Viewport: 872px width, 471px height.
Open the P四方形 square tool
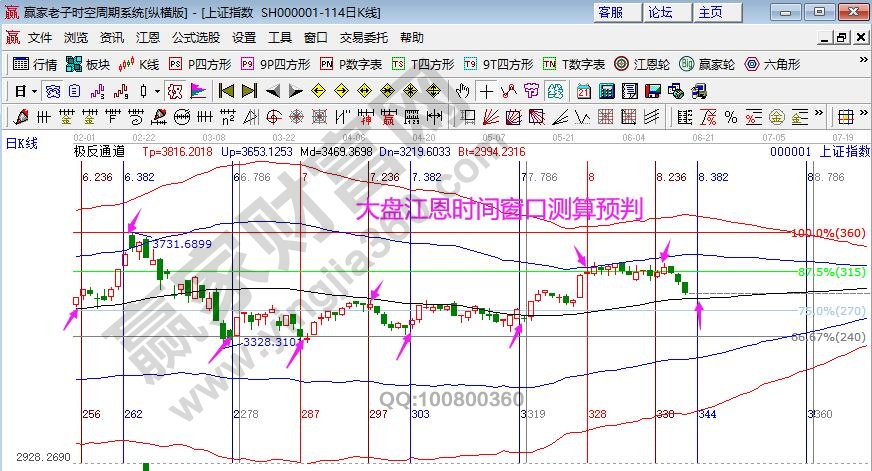tap(200, 64)
